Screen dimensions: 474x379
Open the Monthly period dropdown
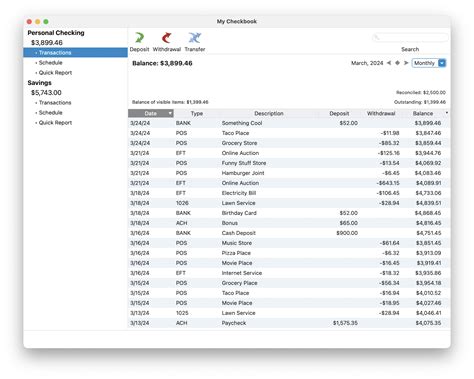pyautogui.click(x=429, y=63)
